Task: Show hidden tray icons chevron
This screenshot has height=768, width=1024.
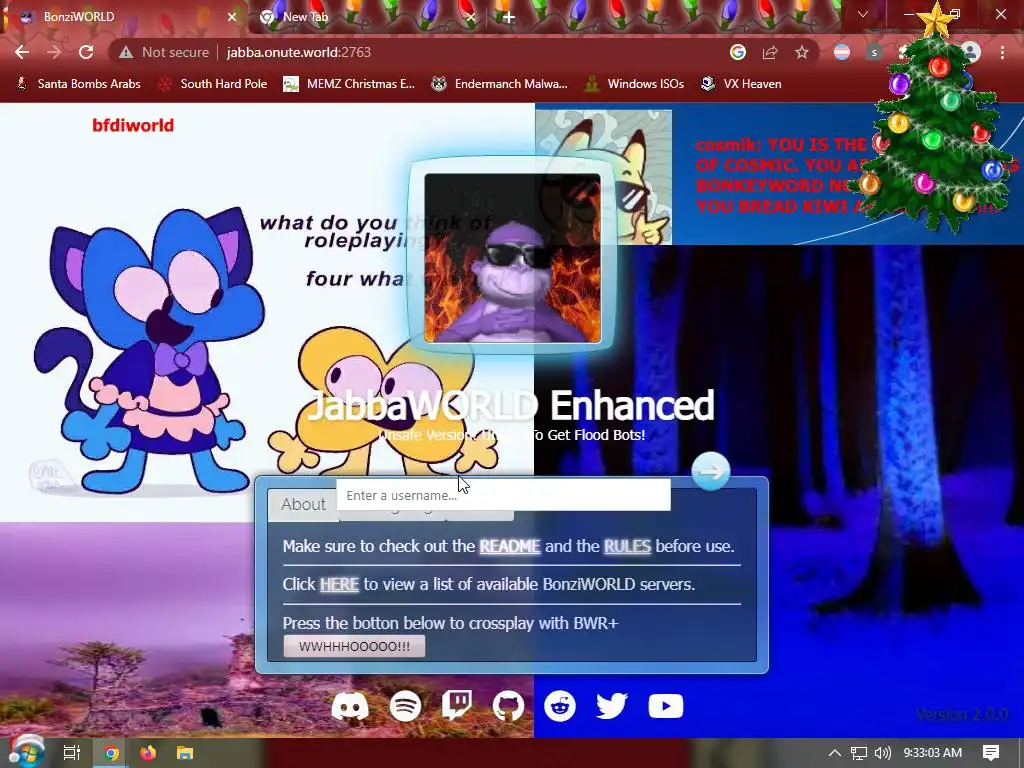Action: pyautogui.click(x=835, y=753)
